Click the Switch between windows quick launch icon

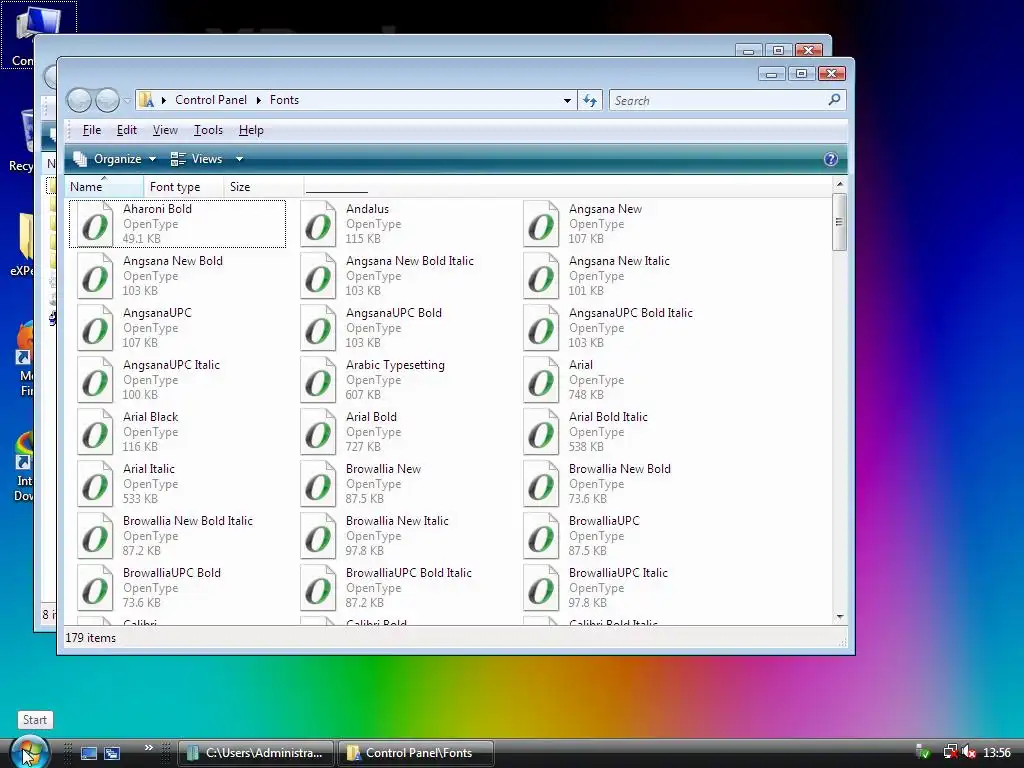(112, 753)
